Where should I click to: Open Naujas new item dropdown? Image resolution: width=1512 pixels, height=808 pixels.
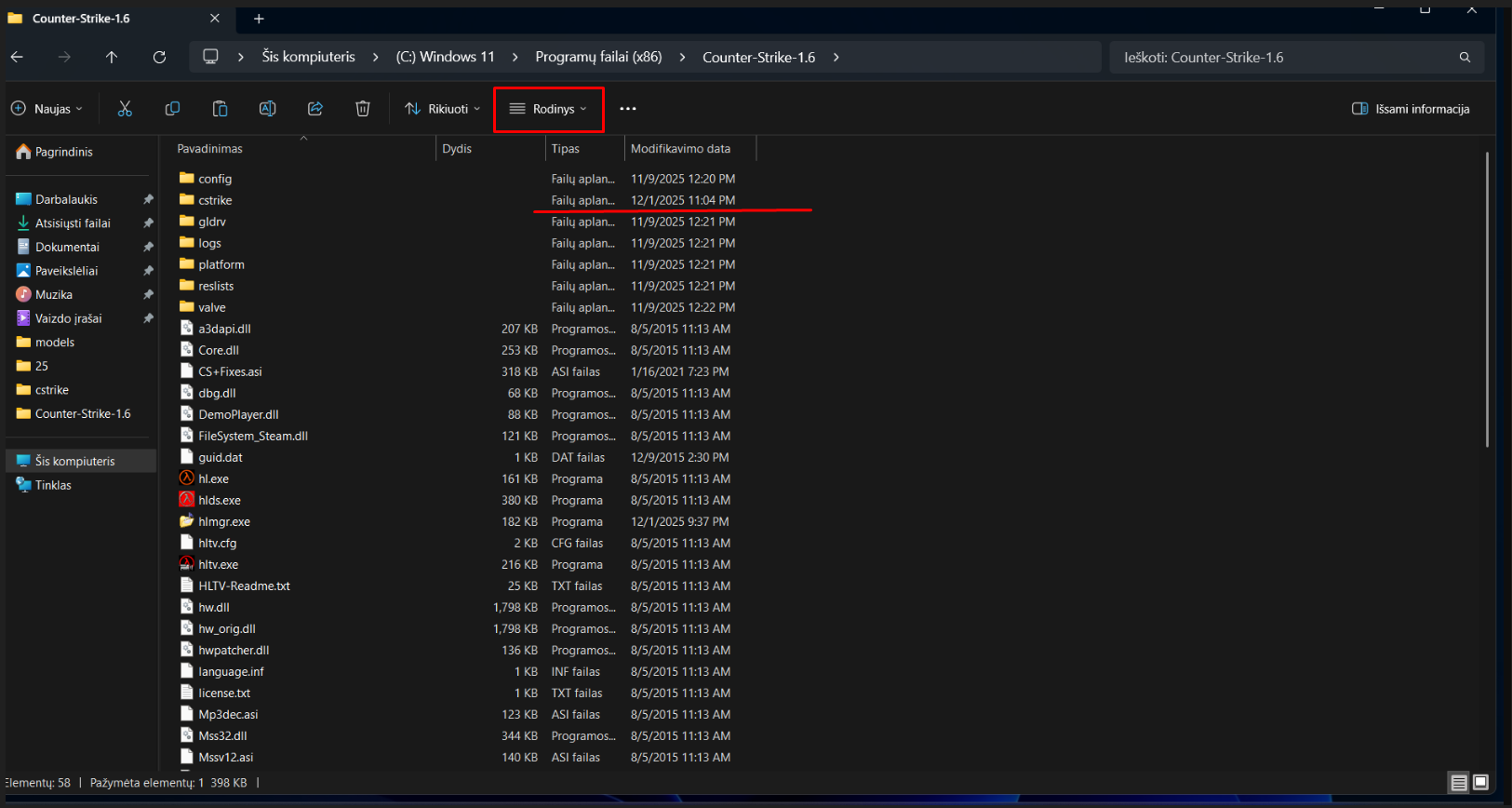click(x=47, y=109)
